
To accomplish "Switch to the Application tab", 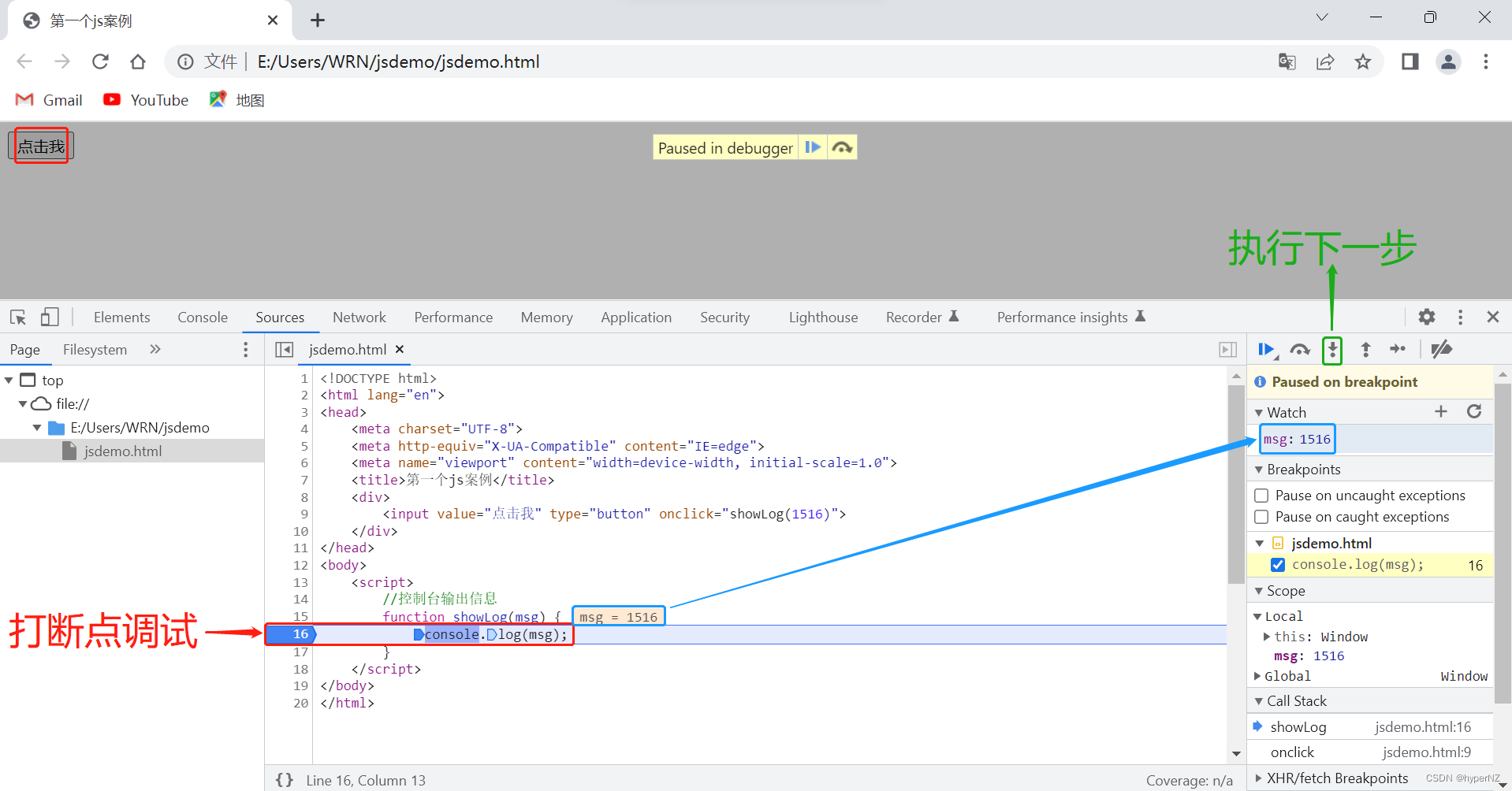I will pos(636,317).
